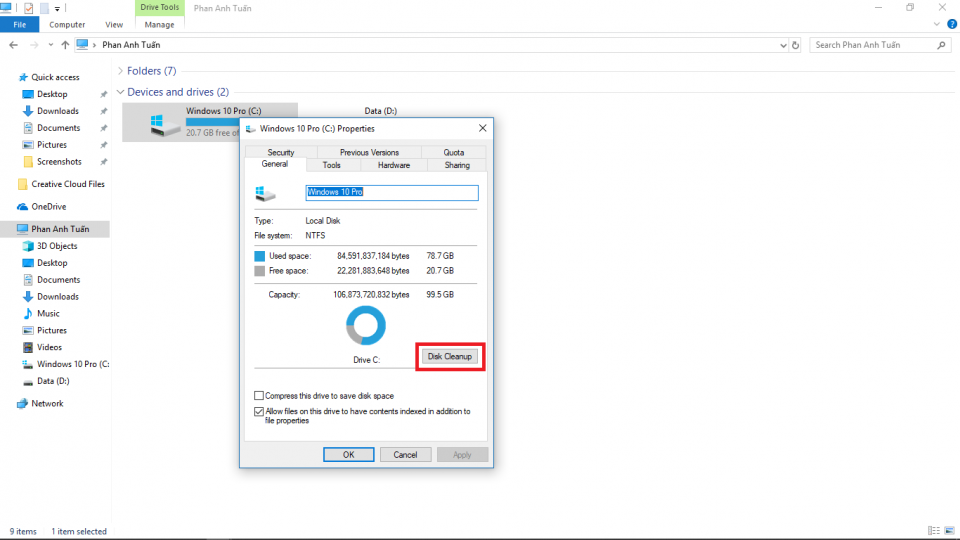
Task: Collapse the Devices and drives group
Action: click(121, 92)
